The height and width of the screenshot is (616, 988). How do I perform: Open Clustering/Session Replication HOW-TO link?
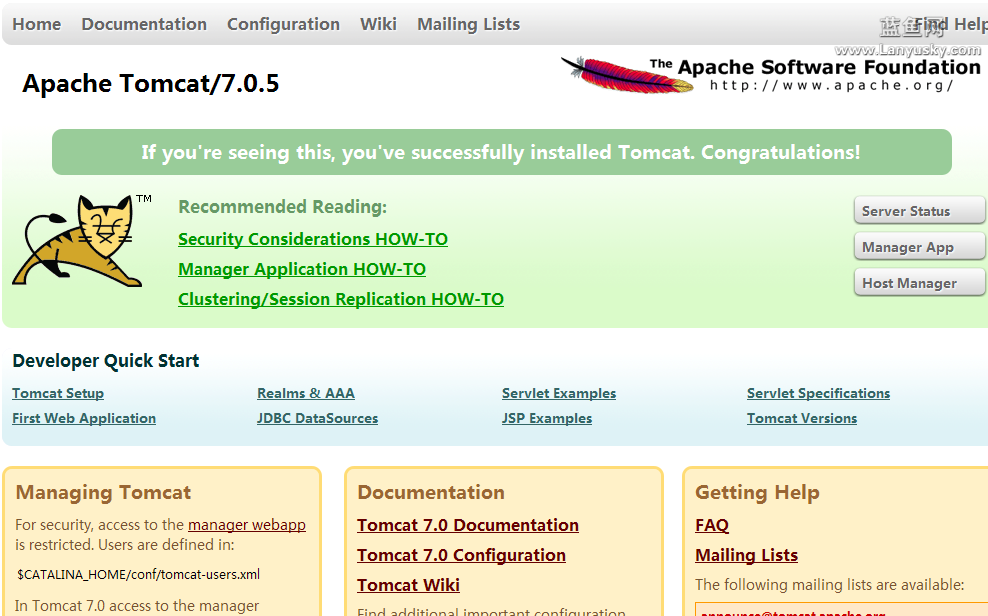(341, 299)
